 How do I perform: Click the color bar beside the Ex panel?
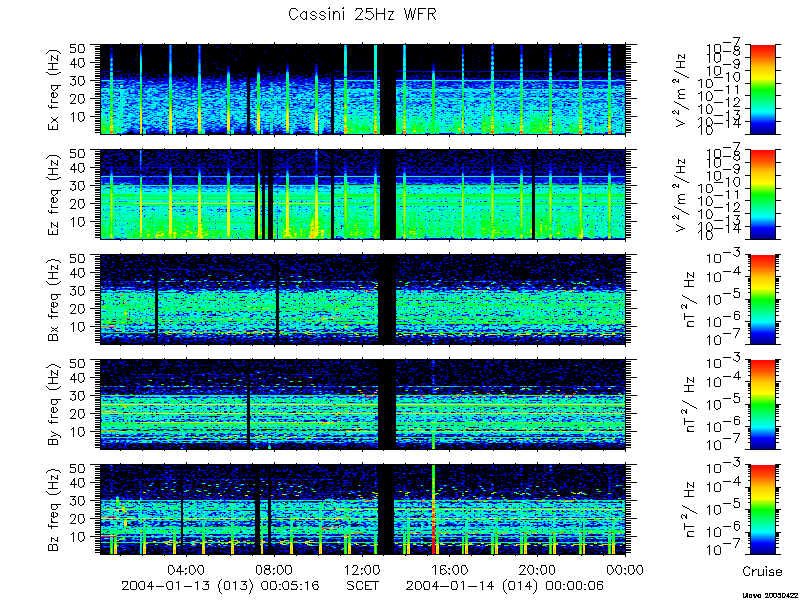[762, 89]
